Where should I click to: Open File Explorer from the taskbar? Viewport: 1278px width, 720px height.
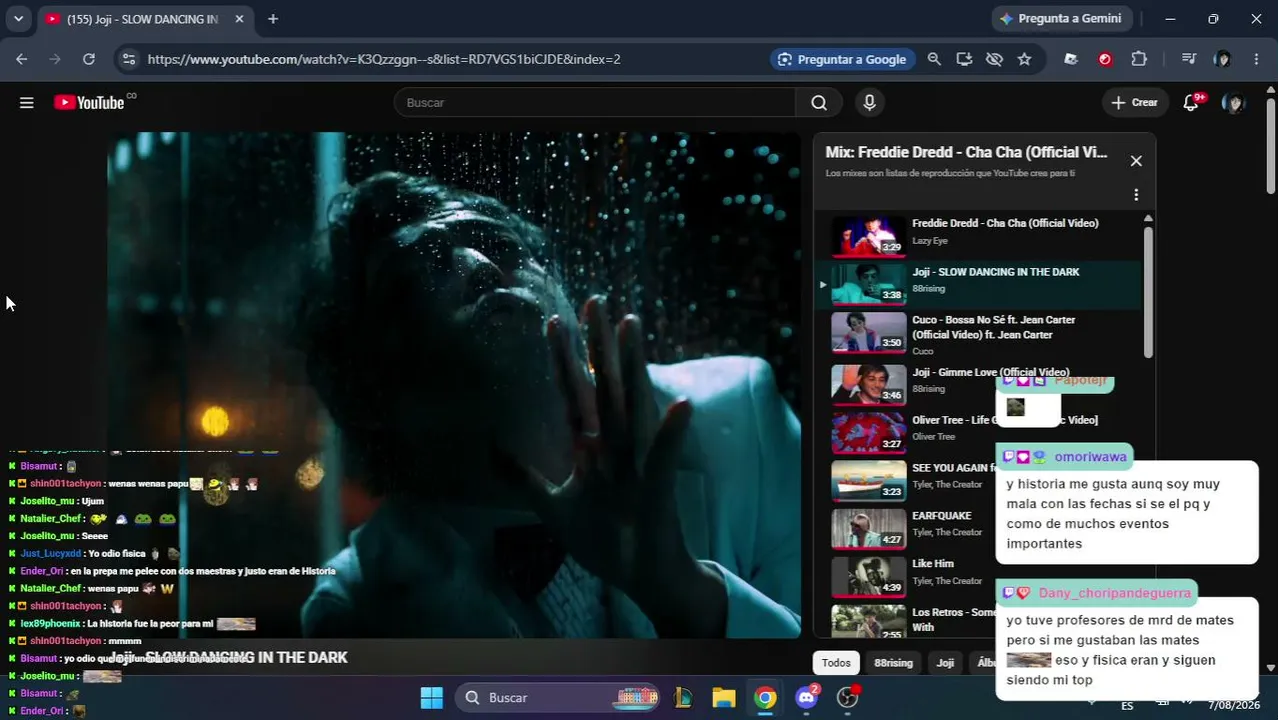[724, 698]
